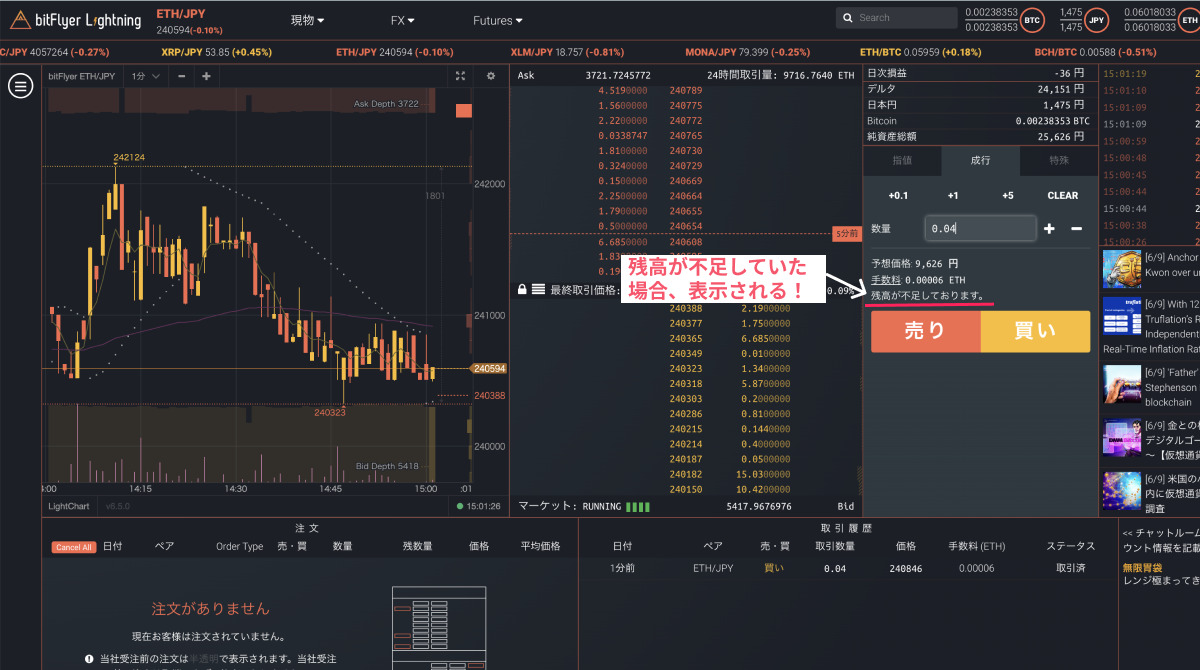Click the 日次損益 daily P/L row

click(x=980, y=73)
